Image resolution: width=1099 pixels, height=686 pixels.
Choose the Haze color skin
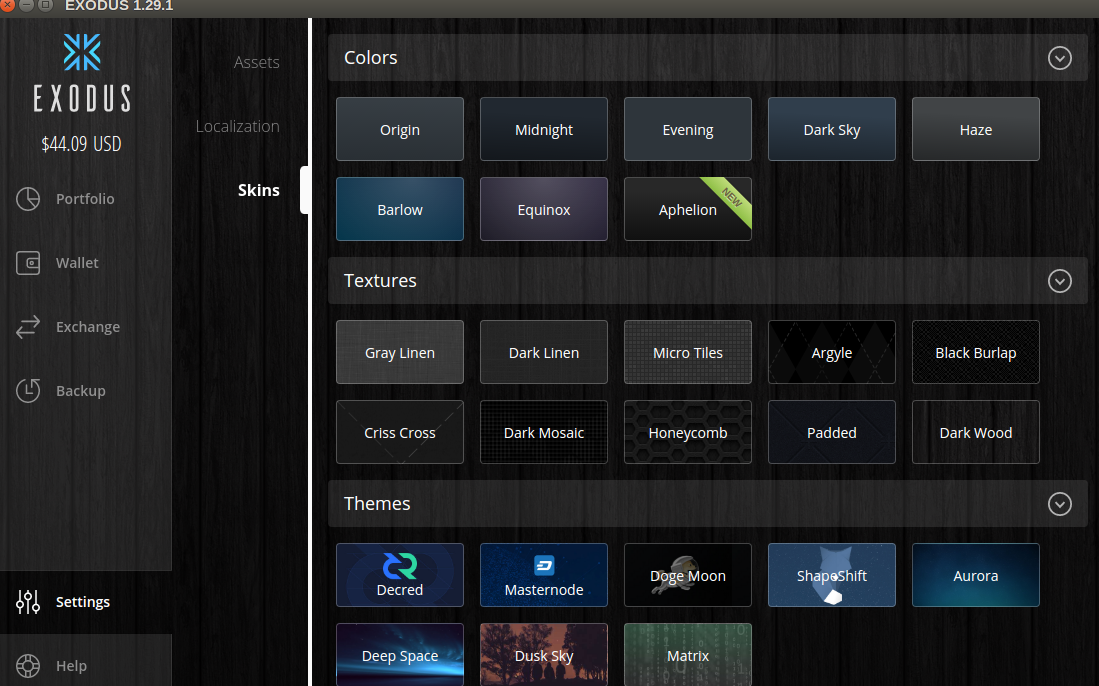(976, 129)
